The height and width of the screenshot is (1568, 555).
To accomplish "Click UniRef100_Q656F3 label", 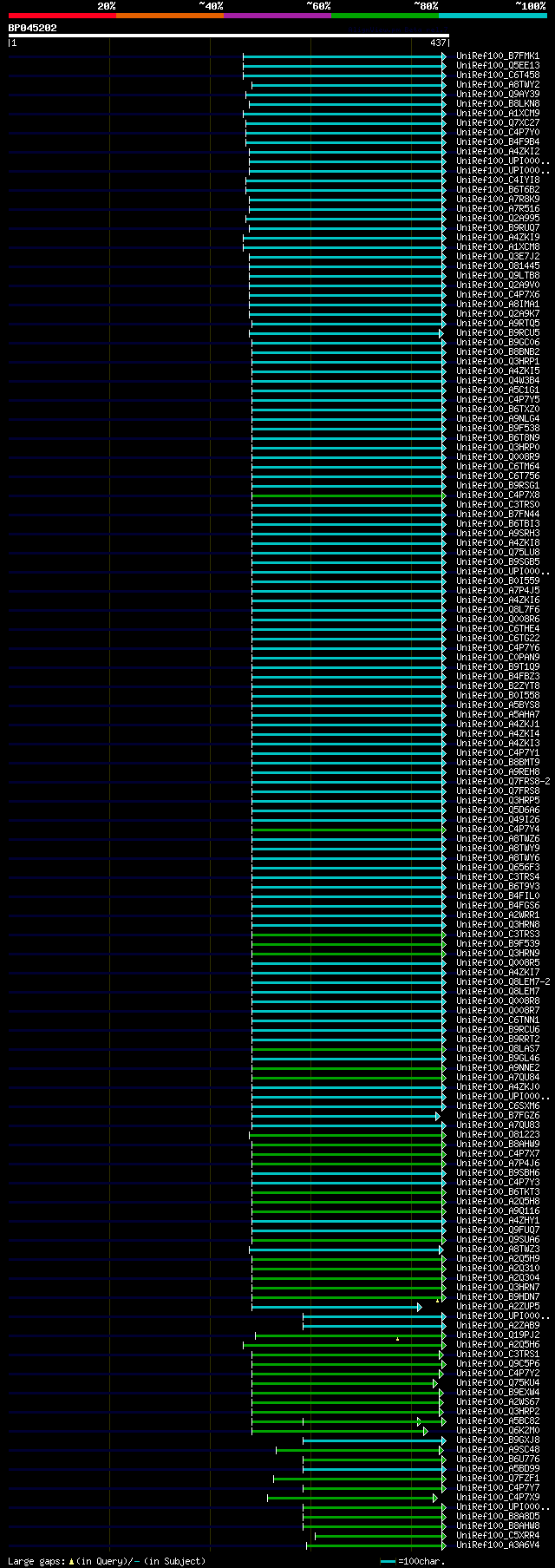I will tap(498, 867).
